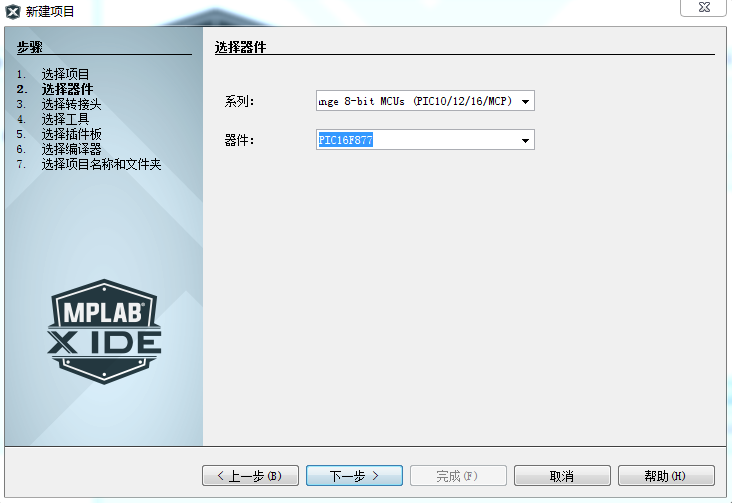This screenshot has width=732, height=503.
Task: Select step 5 选择插件板
Action: (x=71, y=134)
